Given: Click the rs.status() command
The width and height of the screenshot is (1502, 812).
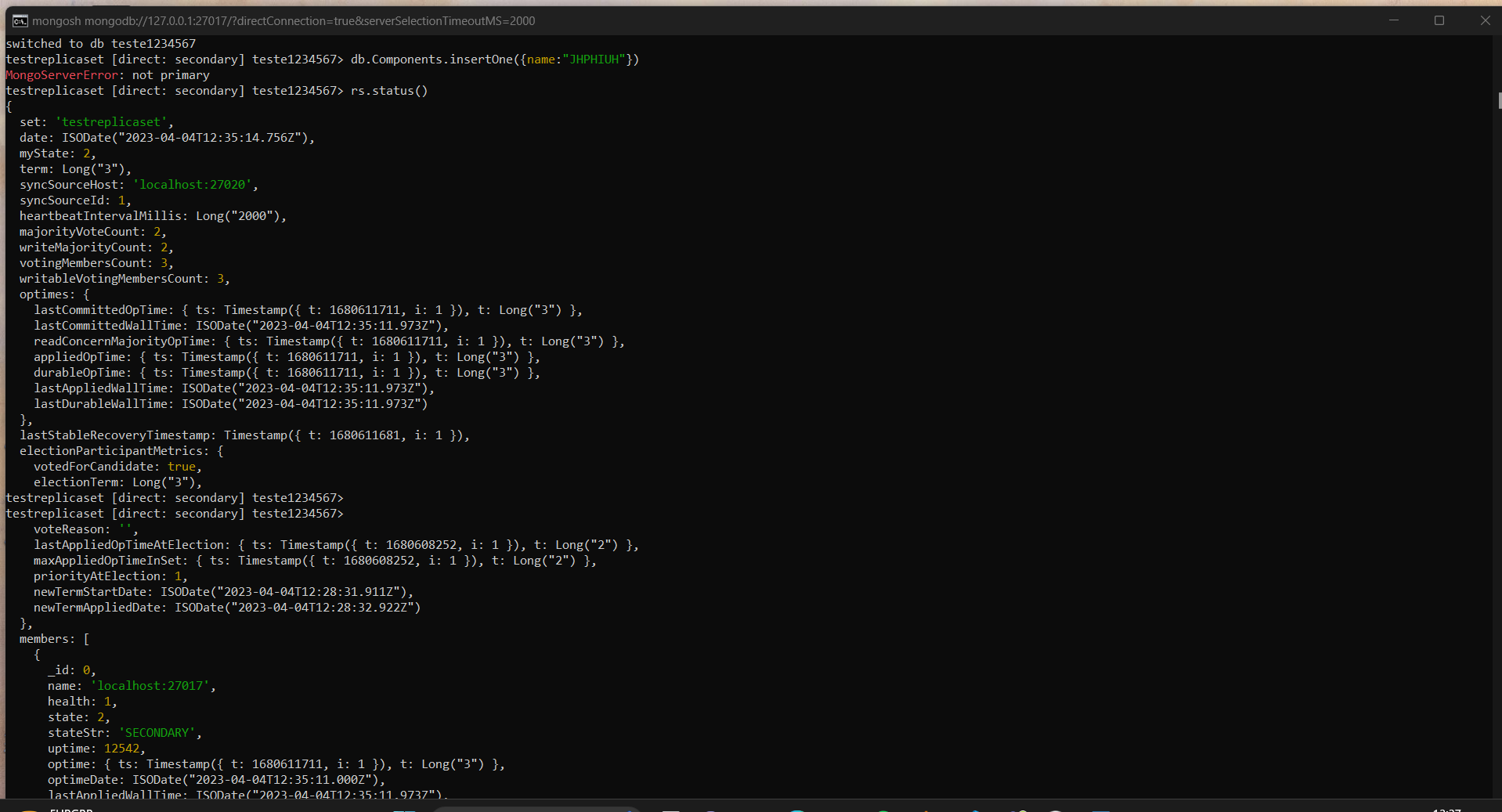Looking at the screenshot, I should tap(389, 91).
